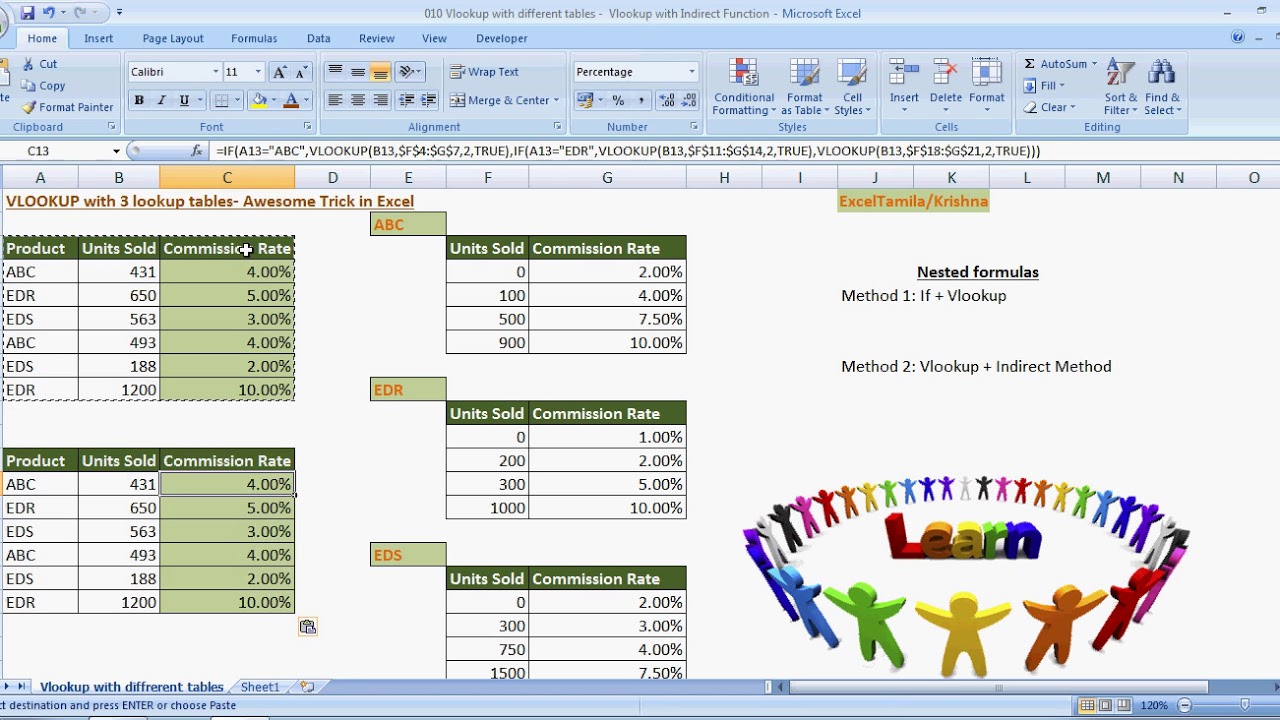This screenshot has width=1280, height=720.
Task: Open the Name Box dropdown next to C13
Action: coord(116,151)
